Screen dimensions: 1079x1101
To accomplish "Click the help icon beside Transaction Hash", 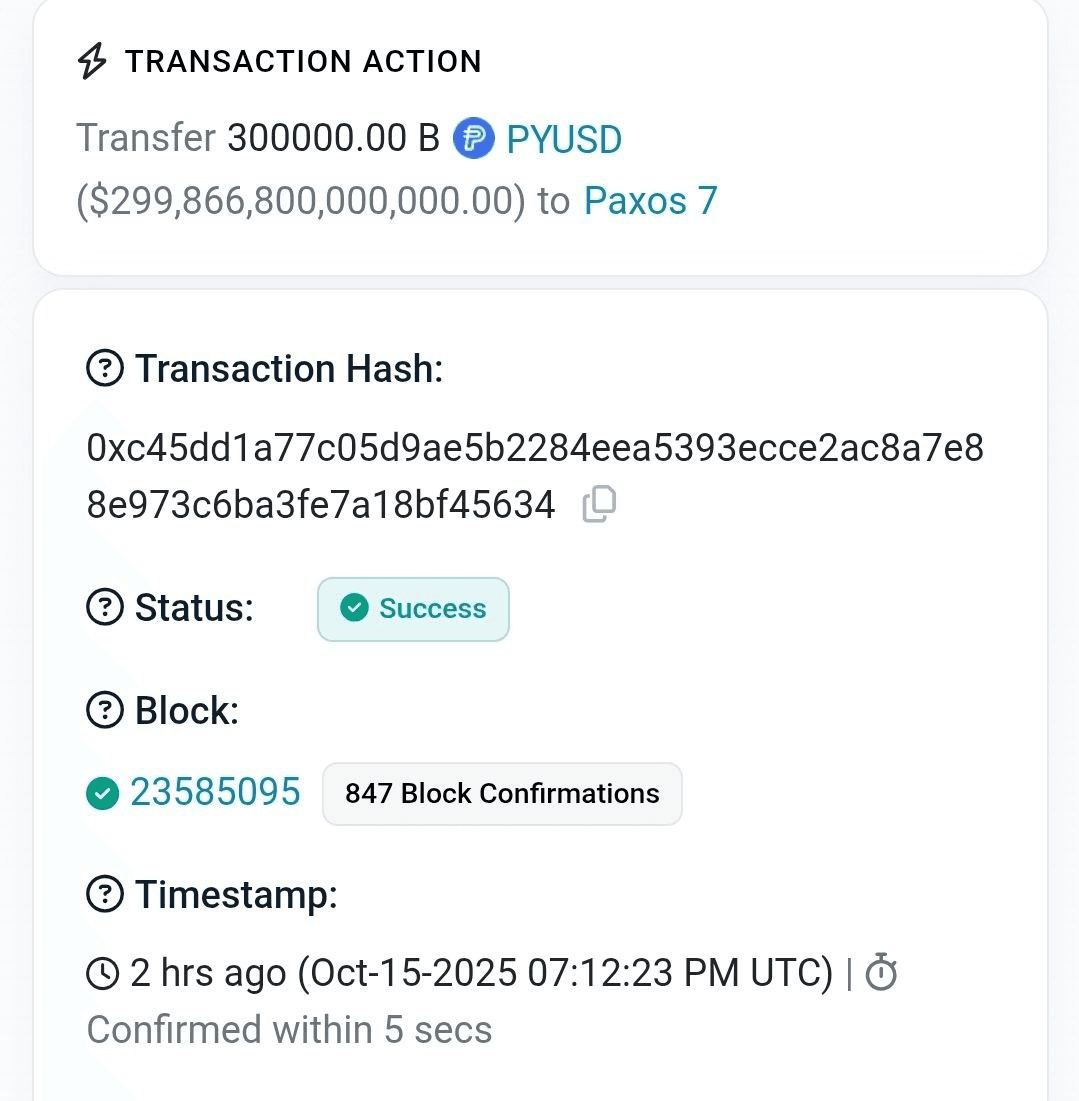I will pyautogui.click(x=105, y=369).
